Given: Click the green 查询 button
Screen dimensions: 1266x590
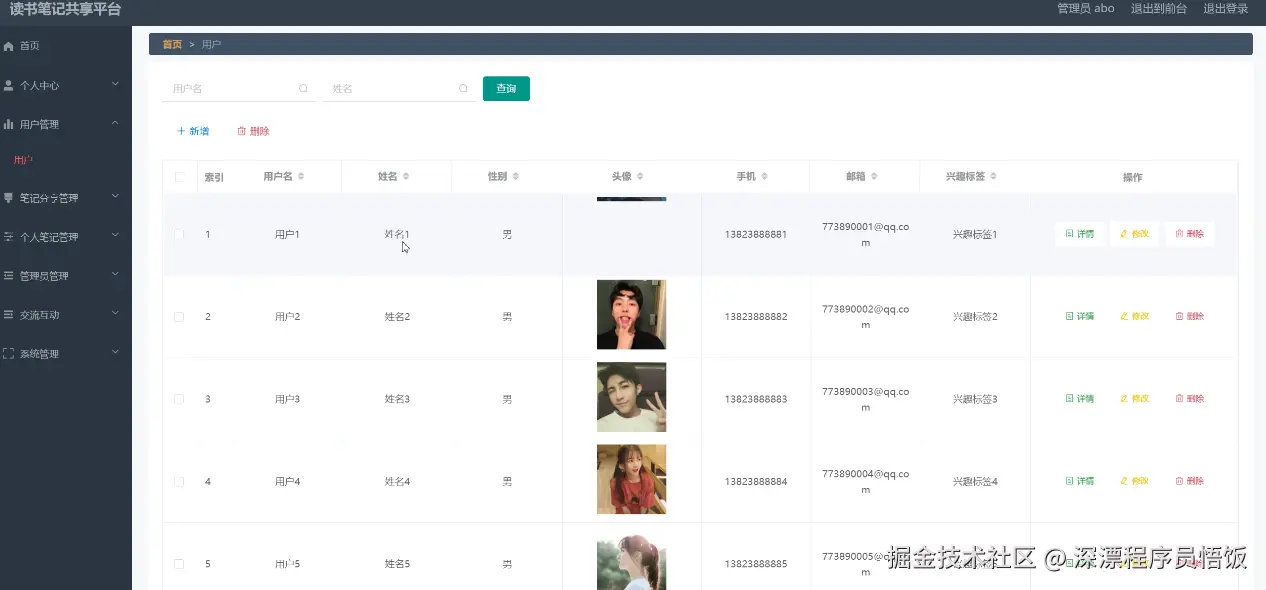Looking at the screenshot, I should point(506,88).
